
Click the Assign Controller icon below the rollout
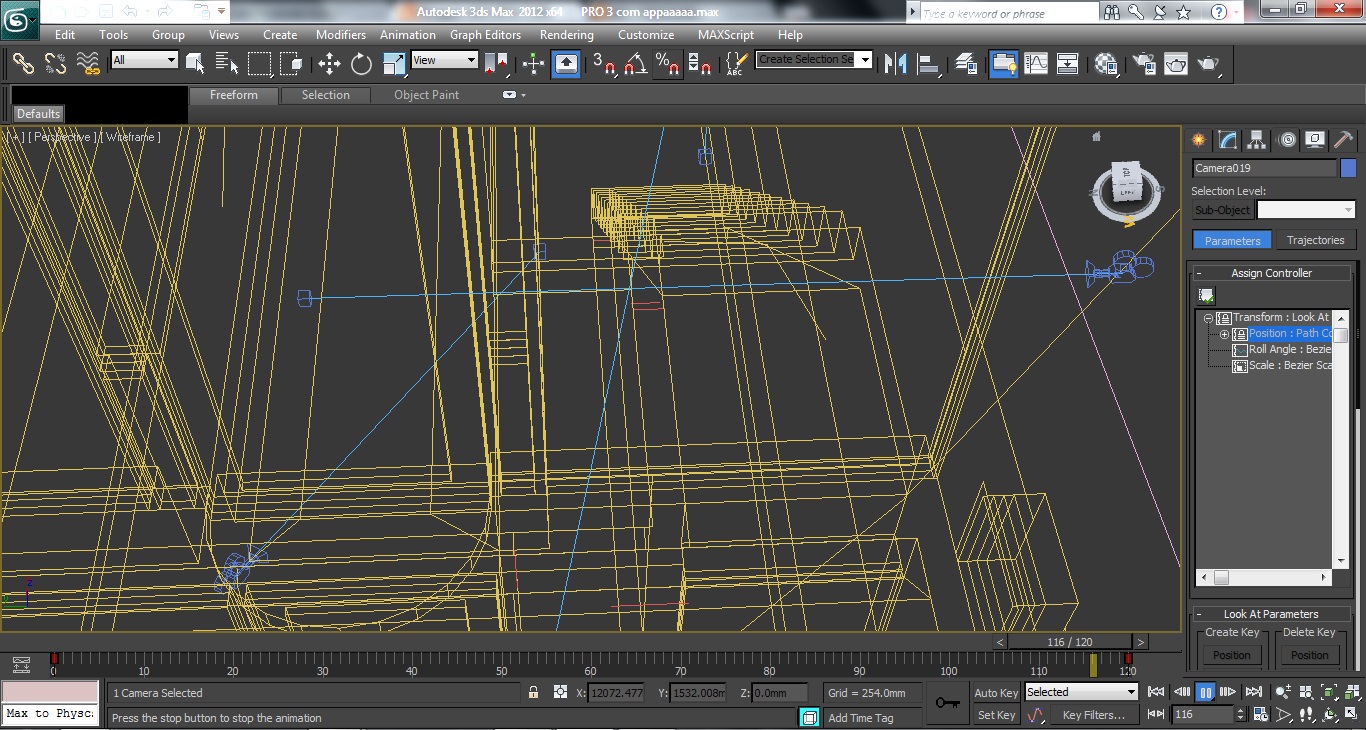click(1205, 294)
